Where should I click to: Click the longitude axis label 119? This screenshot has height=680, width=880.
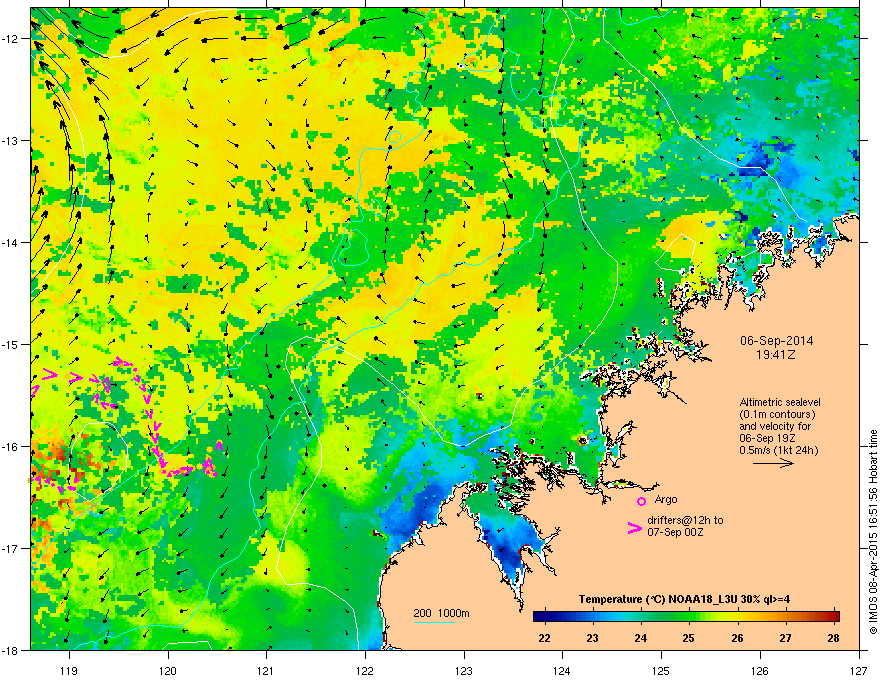point(69,670)
